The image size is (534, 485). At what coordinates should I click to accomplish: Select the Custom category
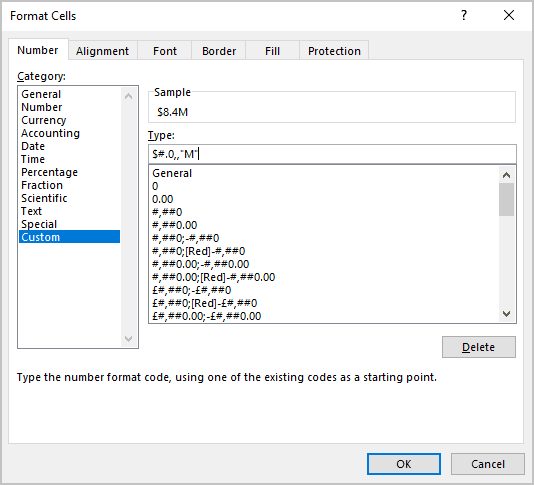[x=69, y=237]
